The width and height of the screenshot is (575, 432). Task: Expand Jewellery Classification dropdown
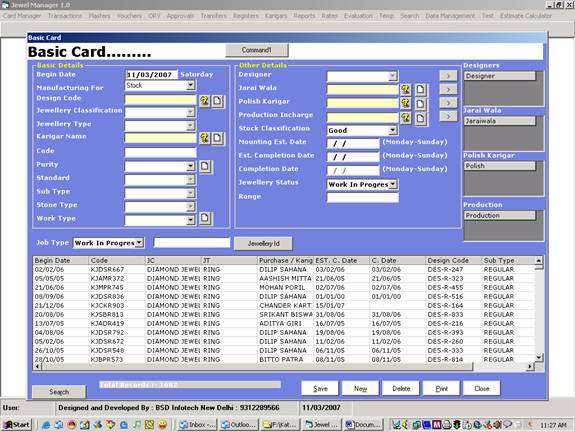point(190,112)
